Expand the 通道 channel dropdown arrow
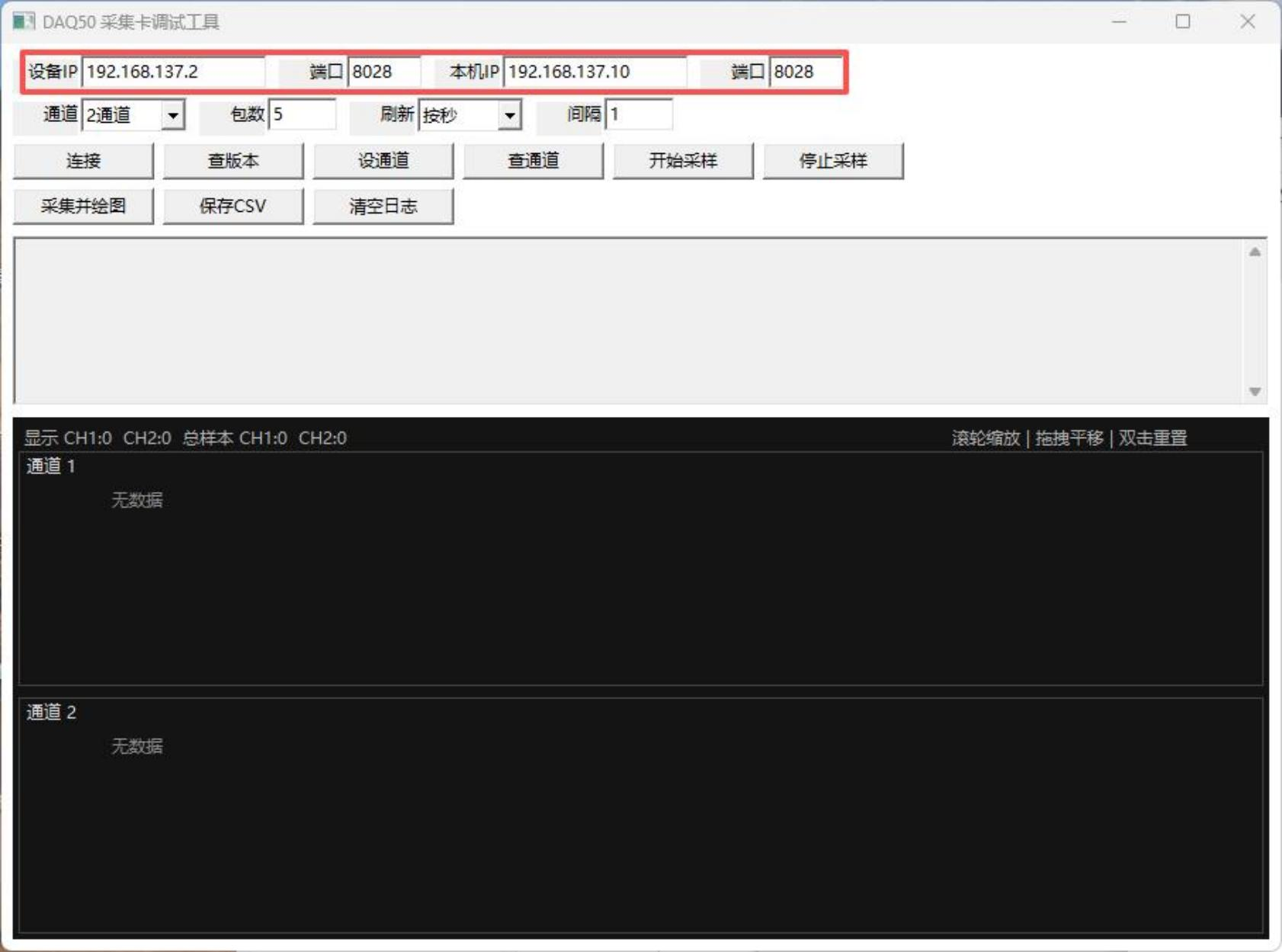Viewport: 1282px width, 952px height. pyautogui.click(x=173, y=115)
